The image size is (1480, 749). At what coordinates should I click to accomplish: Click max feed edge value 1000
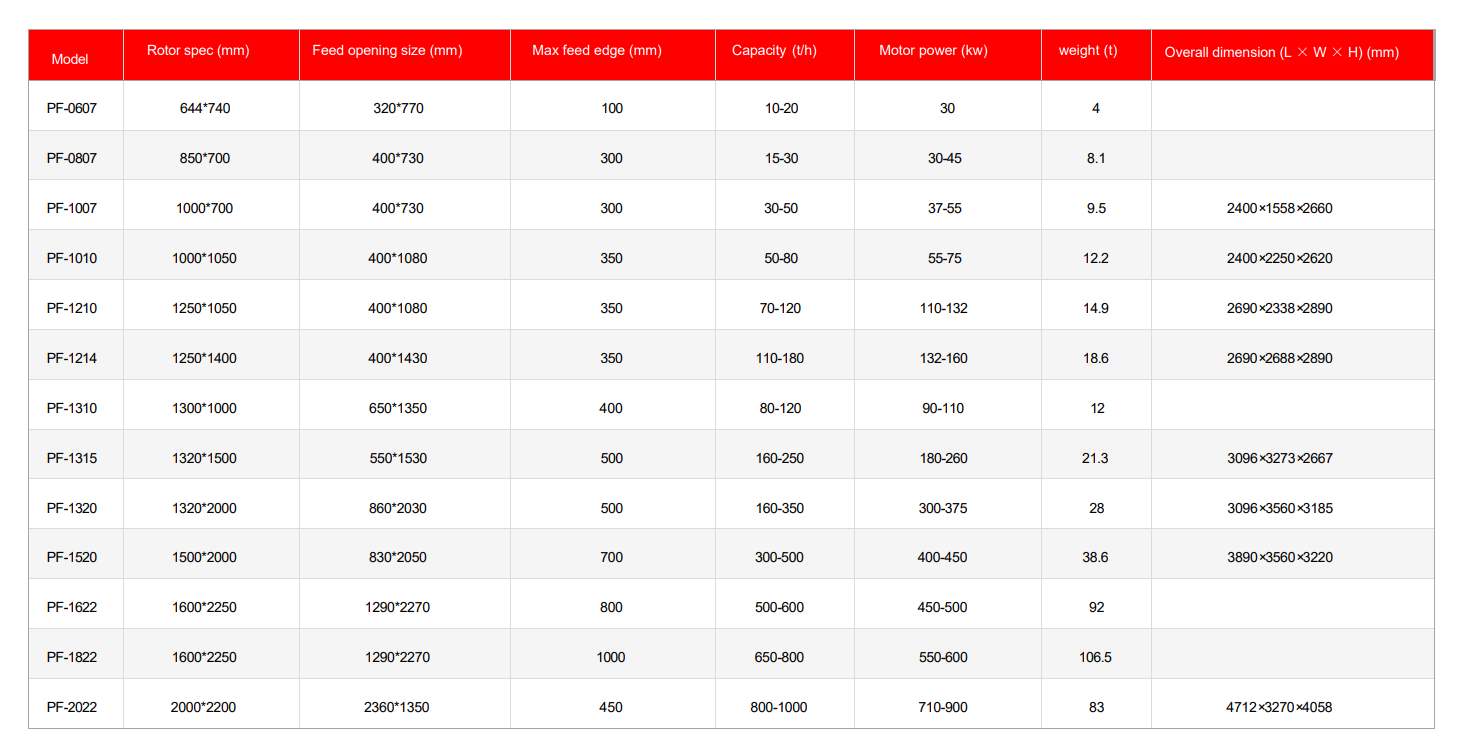coord(610,657)
